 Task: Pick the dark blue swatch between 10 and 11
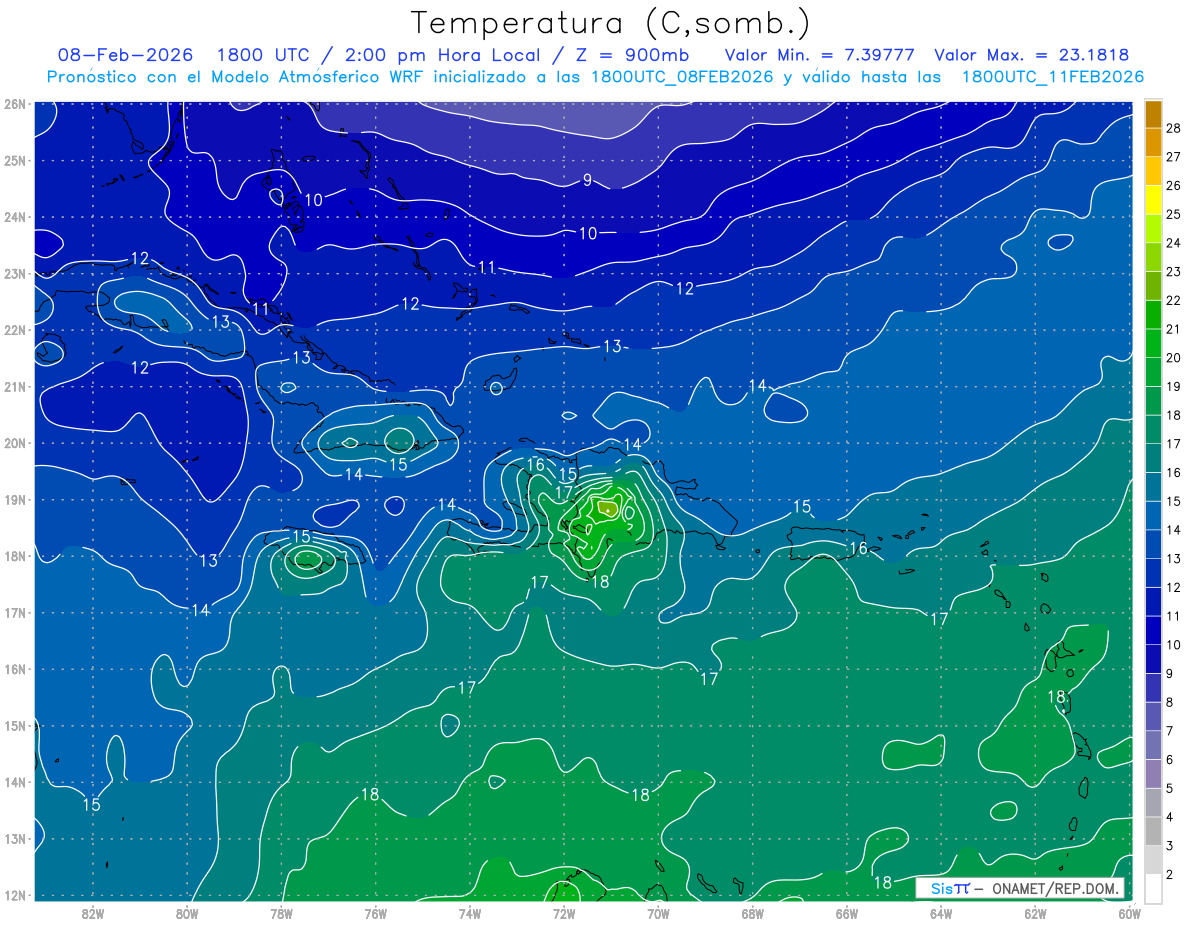[1153, 630]
